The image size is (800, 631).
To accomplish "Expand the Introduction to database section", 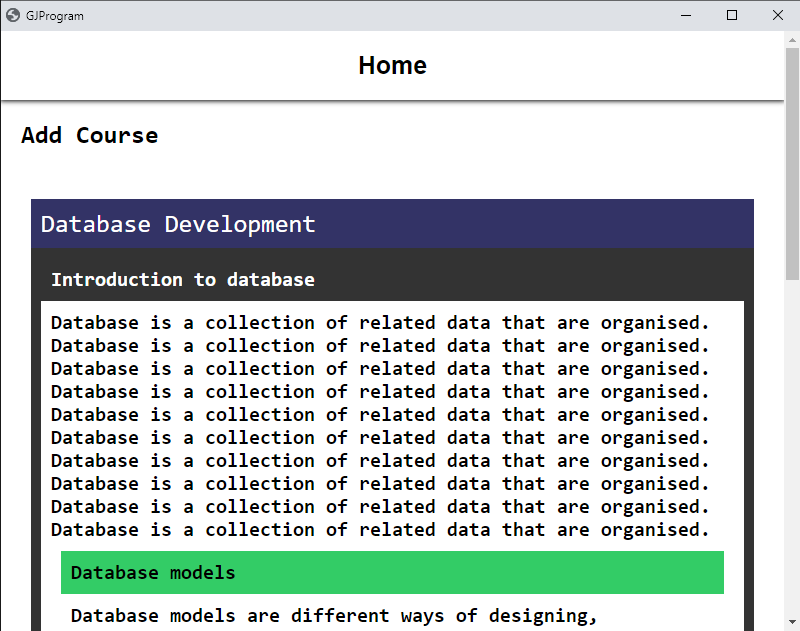I will coord(183,280).
